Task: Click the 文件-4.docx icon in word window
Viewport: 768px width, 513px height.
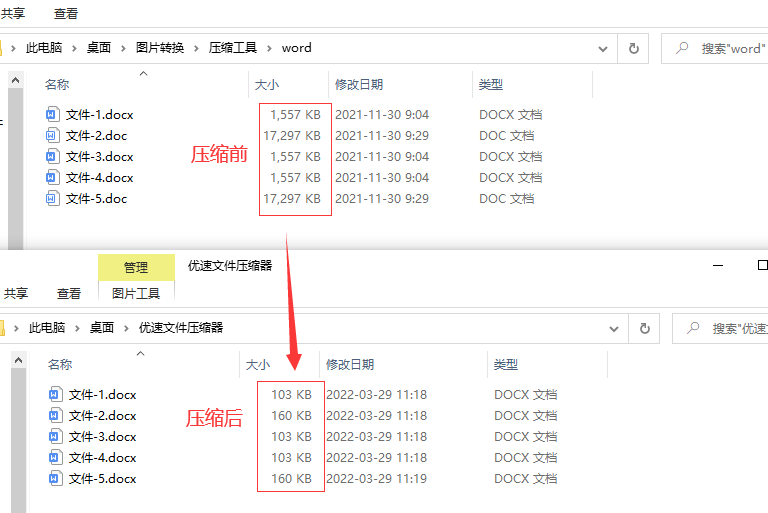Action: point(52,177)
